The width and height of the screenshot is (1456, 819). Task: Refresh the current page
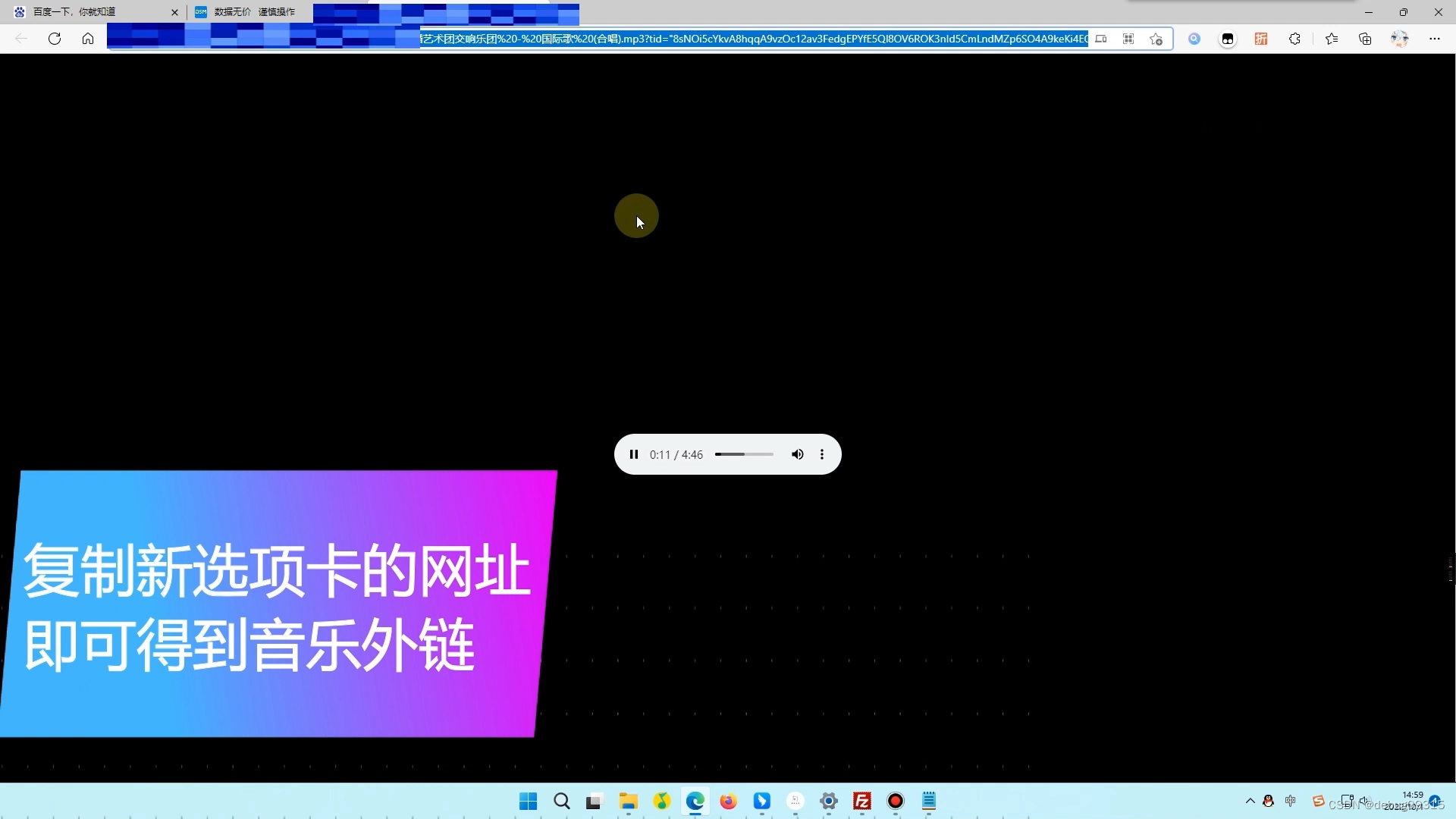click(55, 39)
